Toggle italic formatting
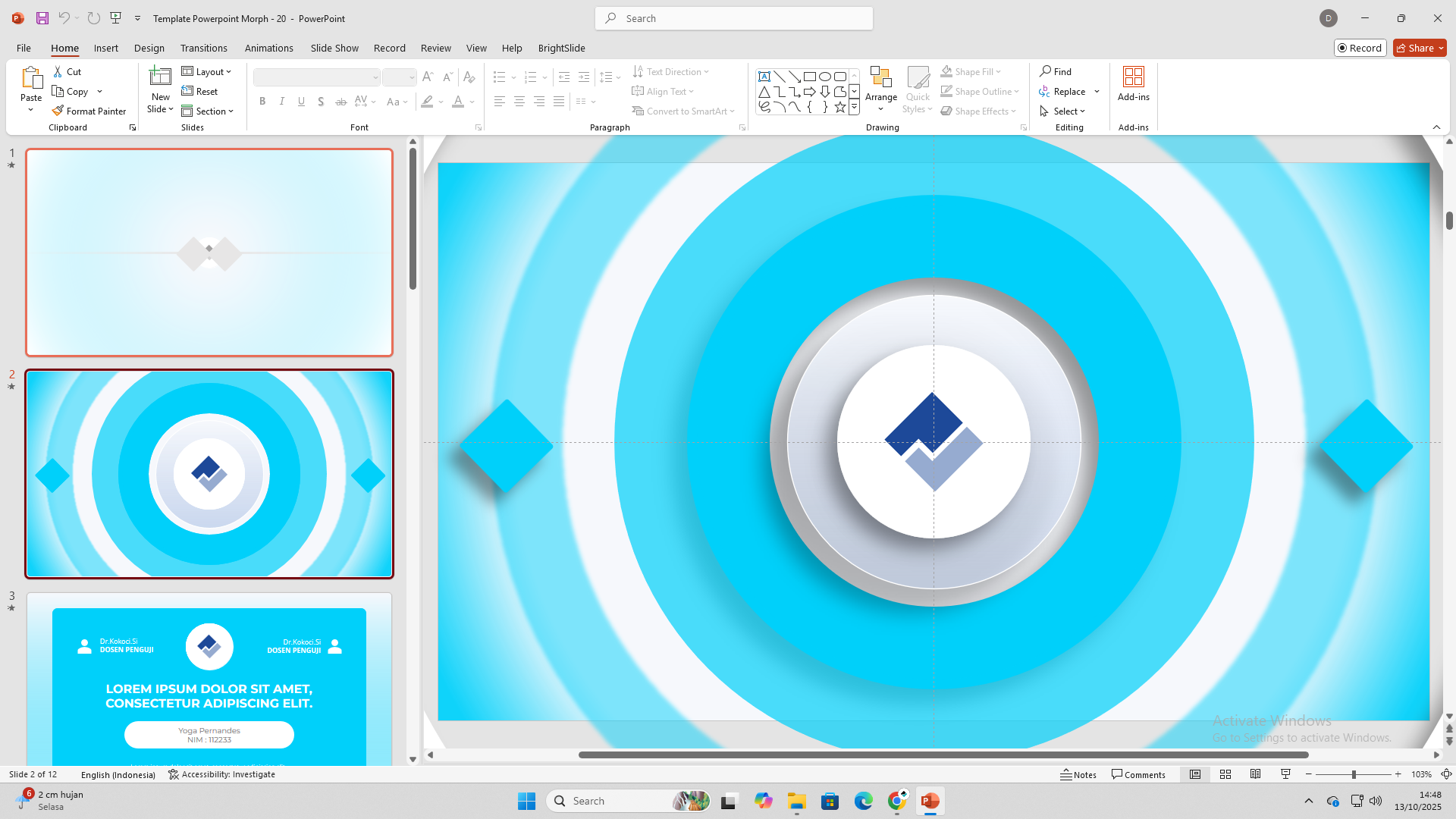1456x819 pixels. tap(281, 101)
